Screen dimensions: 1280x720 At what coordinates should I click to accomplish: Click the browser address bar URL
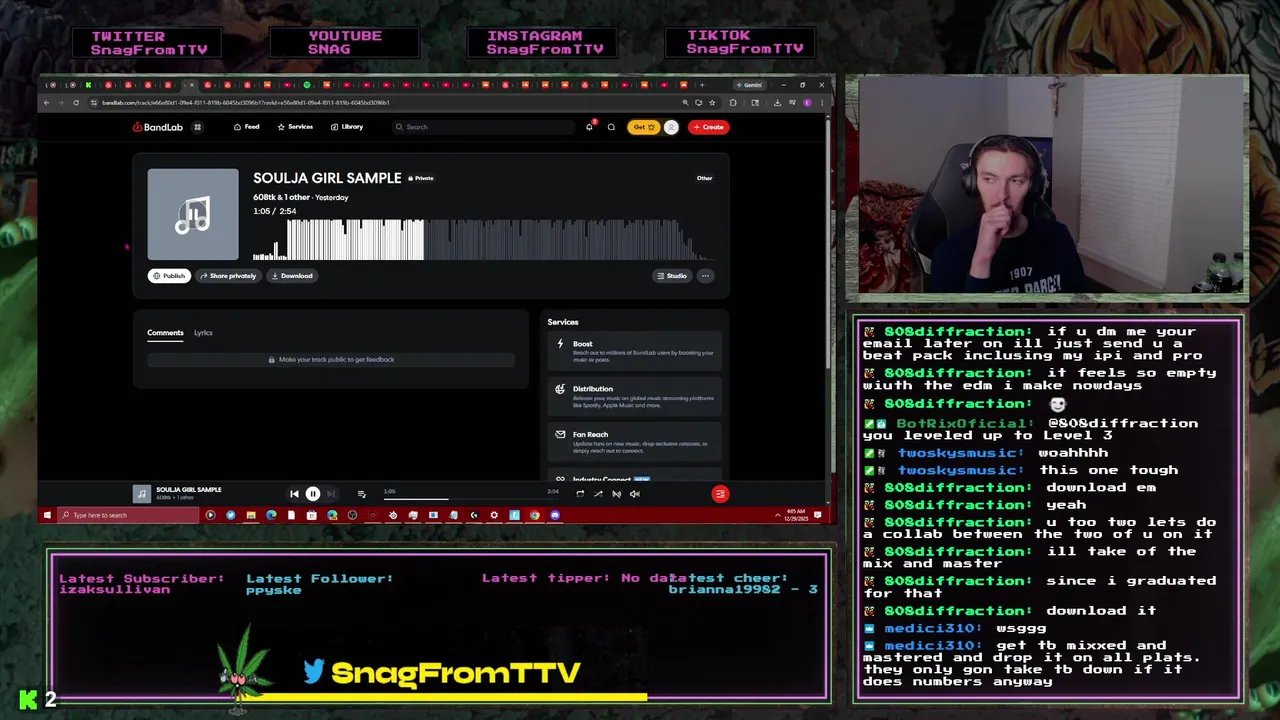tap(245, 102)
